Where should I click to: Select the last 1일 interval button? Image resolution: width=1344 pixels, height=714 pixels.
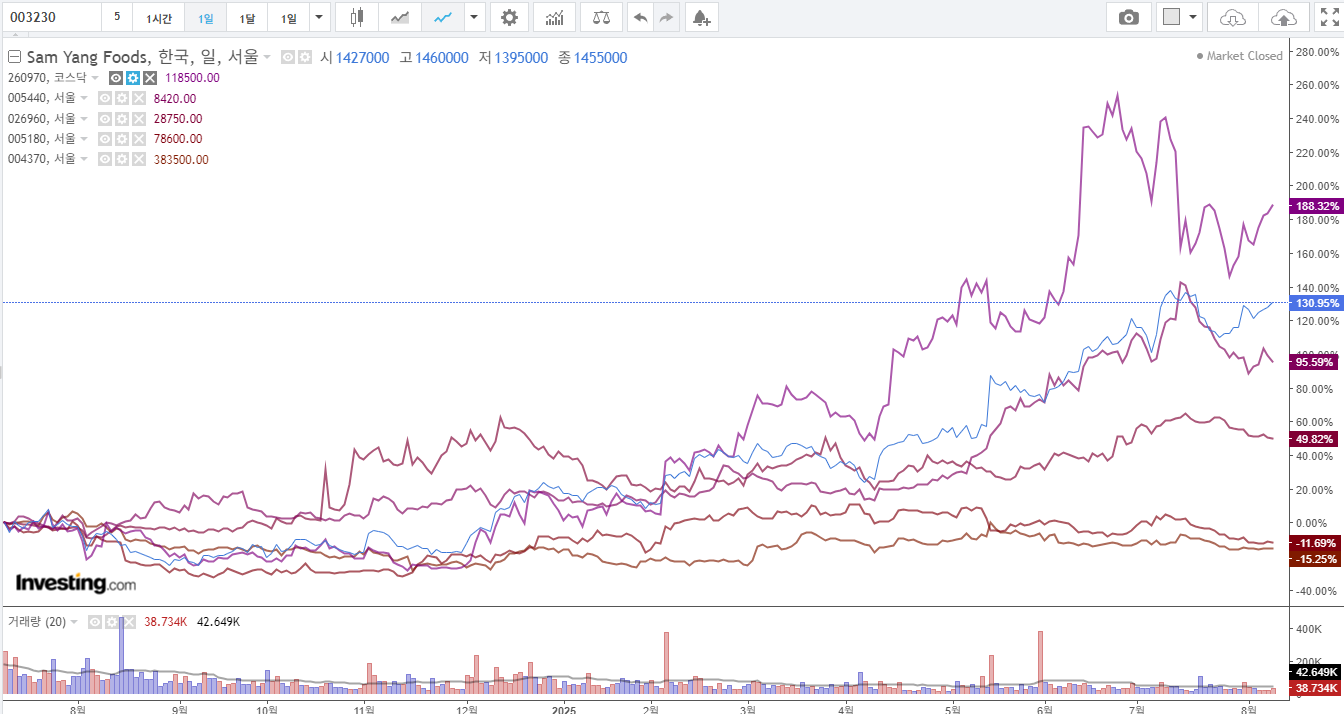coord(288,17)
